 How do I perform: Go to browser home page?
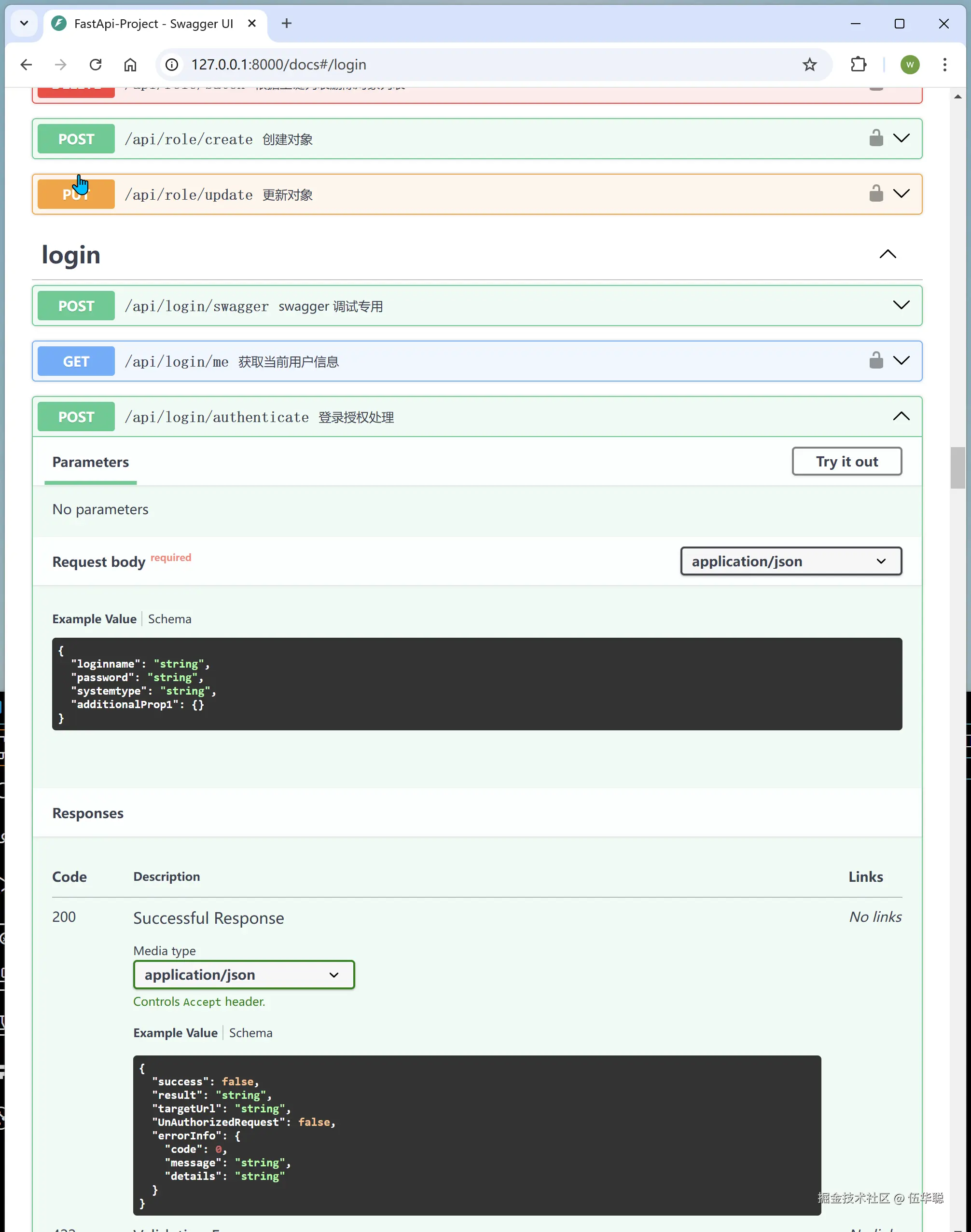tap(130, 65)
